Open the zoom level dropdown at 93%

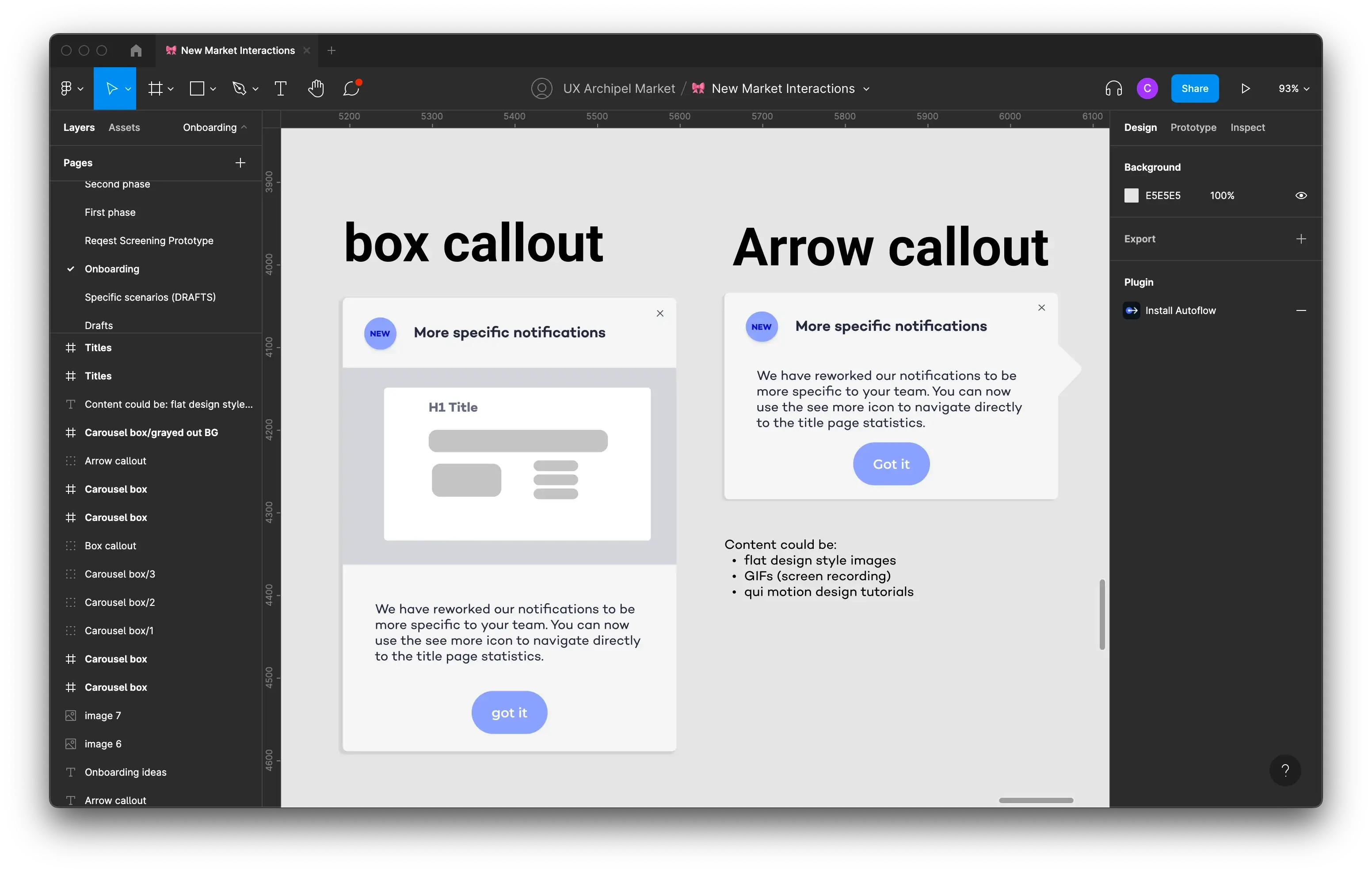(x=1293, y=88)
